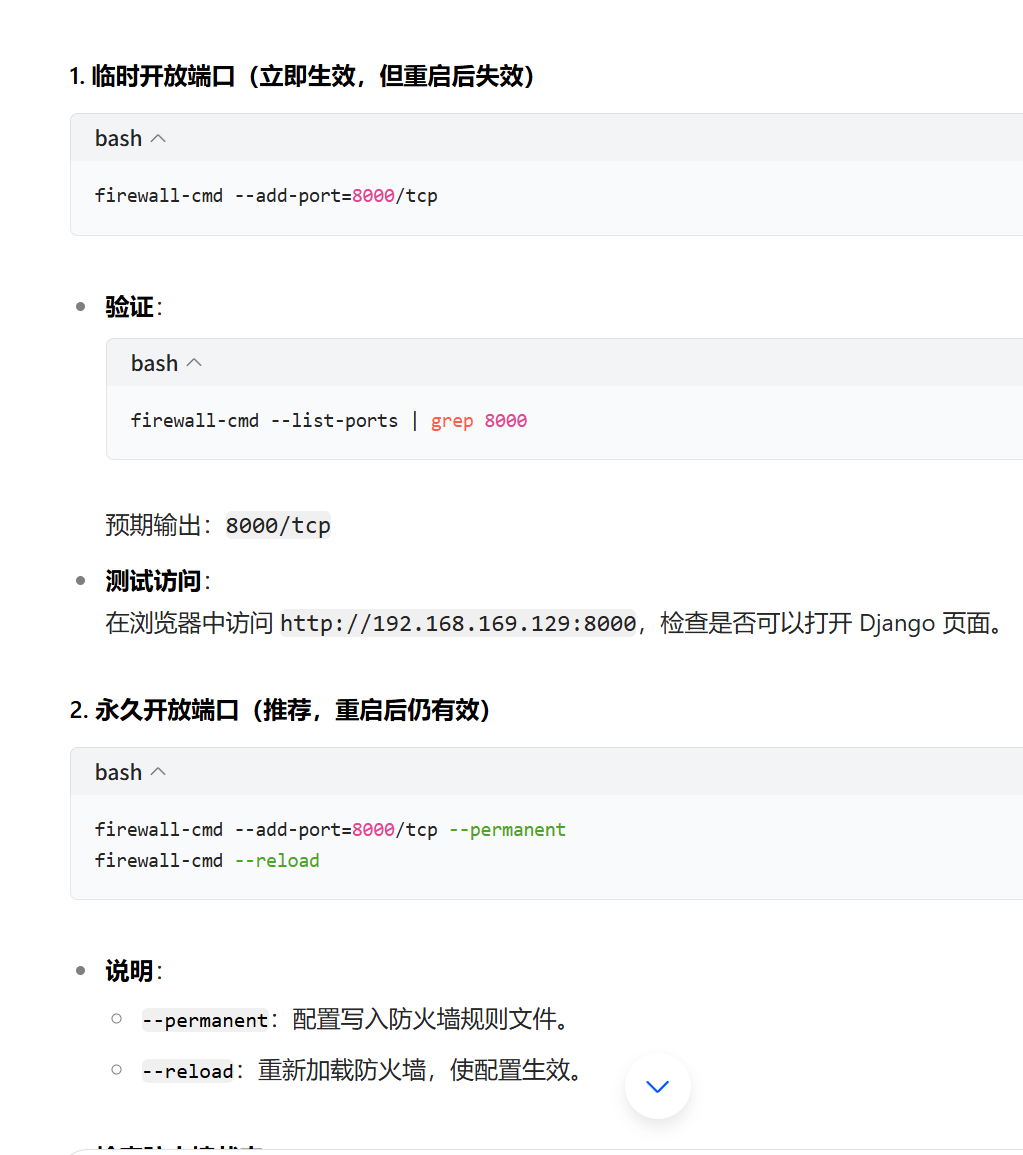Click the heading 1. 临时开放端口
1023x1155 pixels.
click(x=302, y=76)
